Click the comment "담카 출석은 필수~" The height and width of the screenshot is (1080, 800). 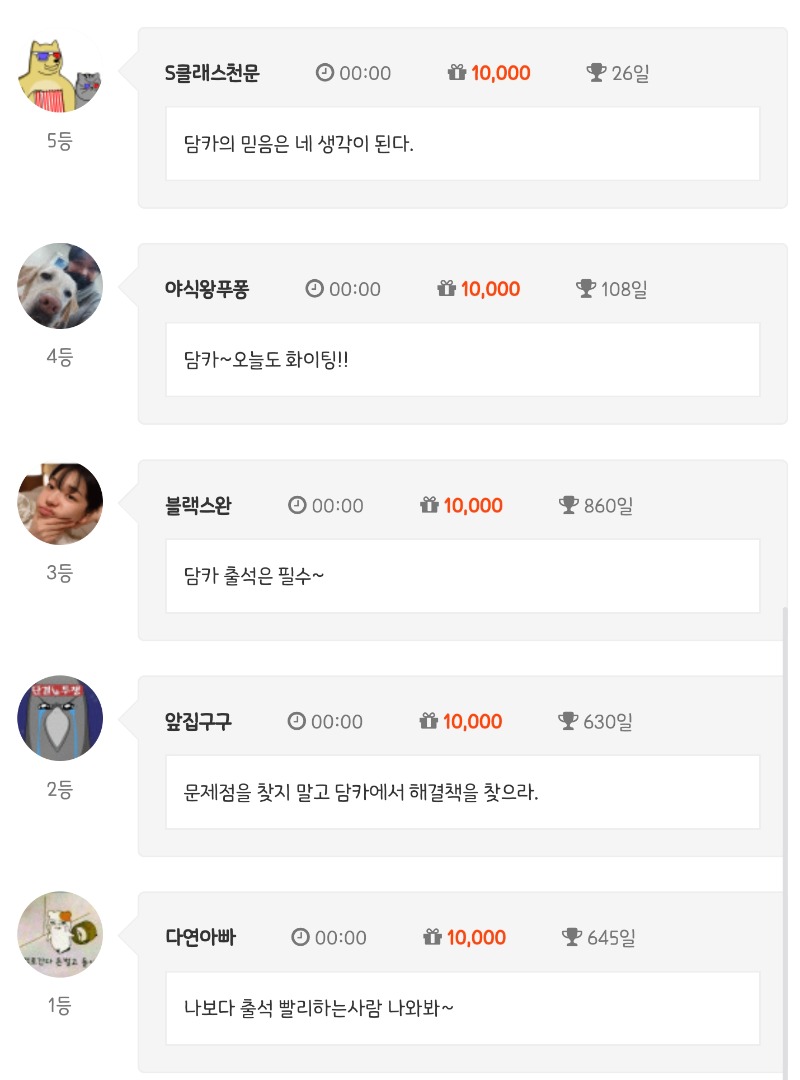pyautogui.click(x=255, y=576)
